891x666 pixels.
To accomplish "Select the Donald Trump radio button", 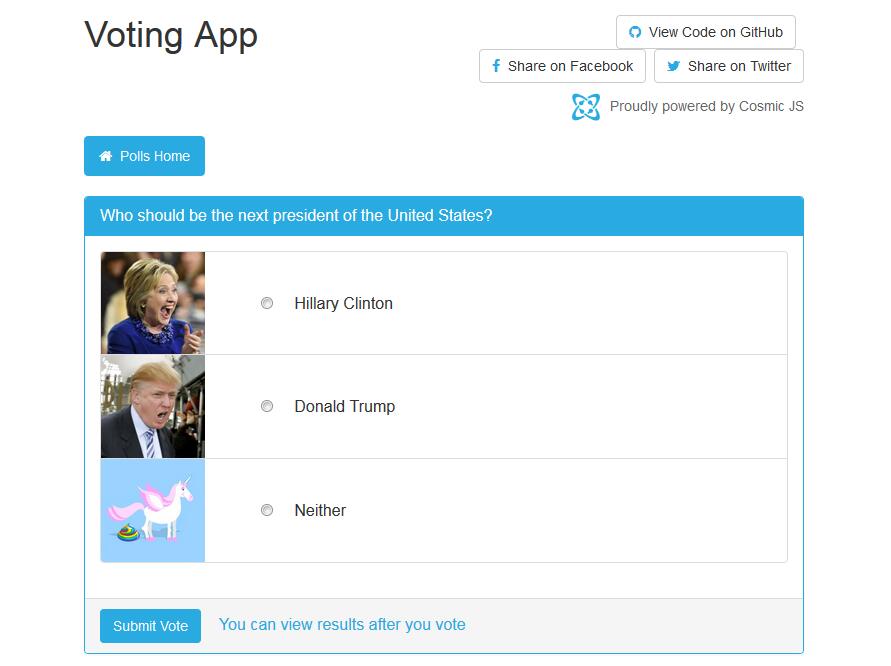I will (x=267, y=406).
